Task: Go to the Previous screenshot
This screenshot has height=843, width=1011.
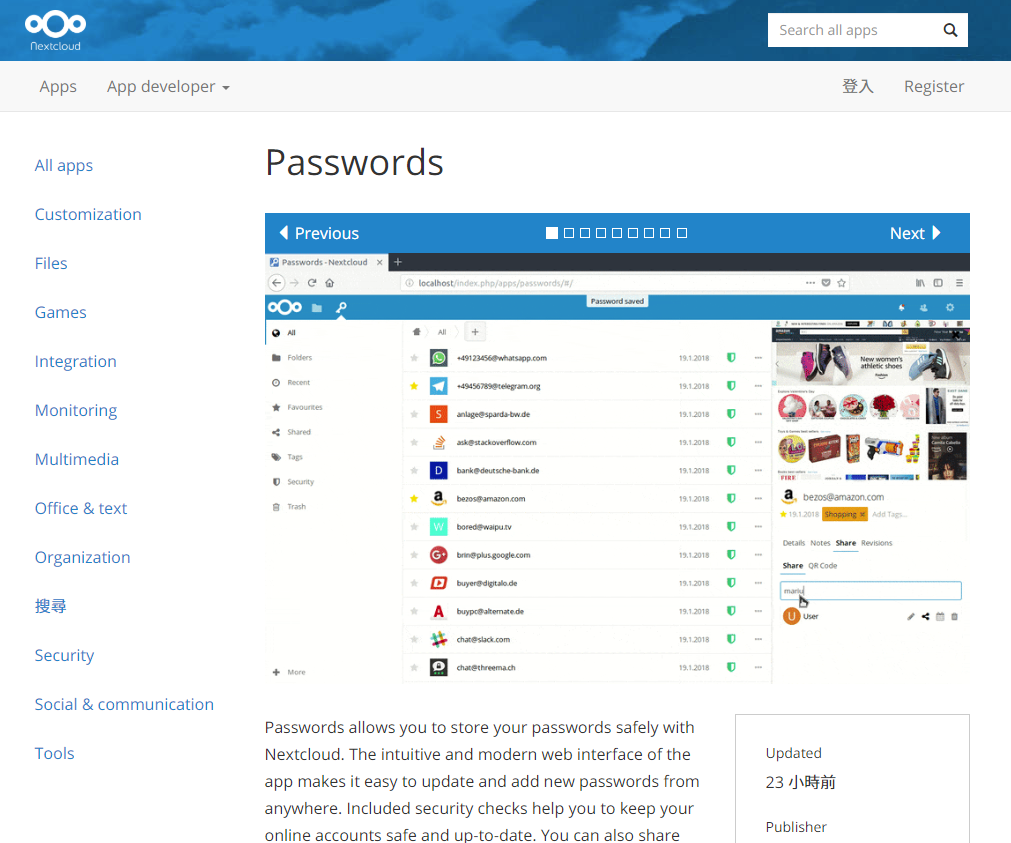Action: [319, 233]
